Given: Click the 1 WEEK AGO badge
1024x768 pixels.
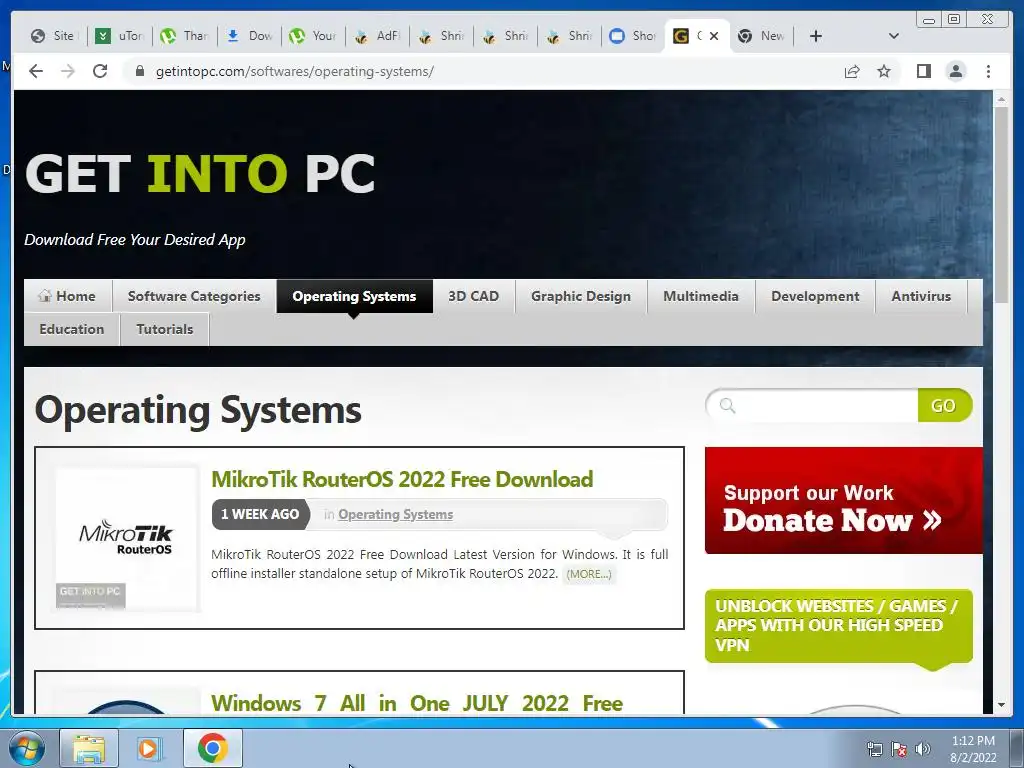Looking at the screenshot, I should (260, 515).
